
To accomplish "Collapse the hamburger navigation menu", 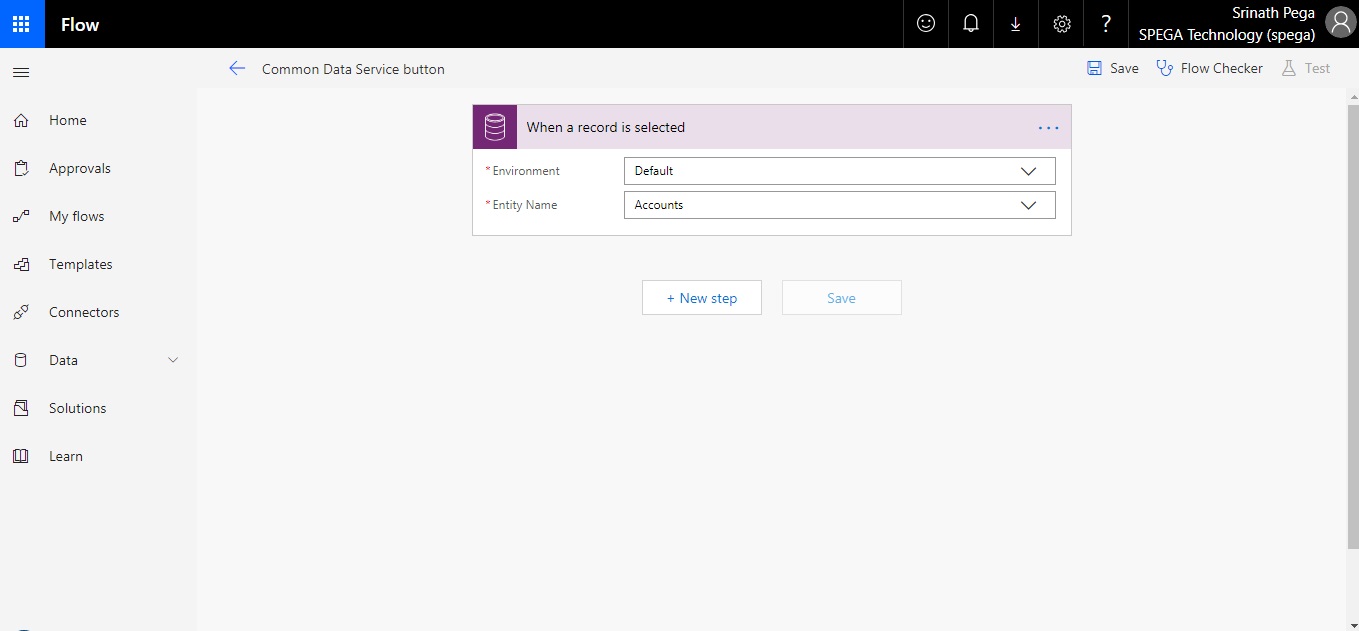I will point(21,72).
